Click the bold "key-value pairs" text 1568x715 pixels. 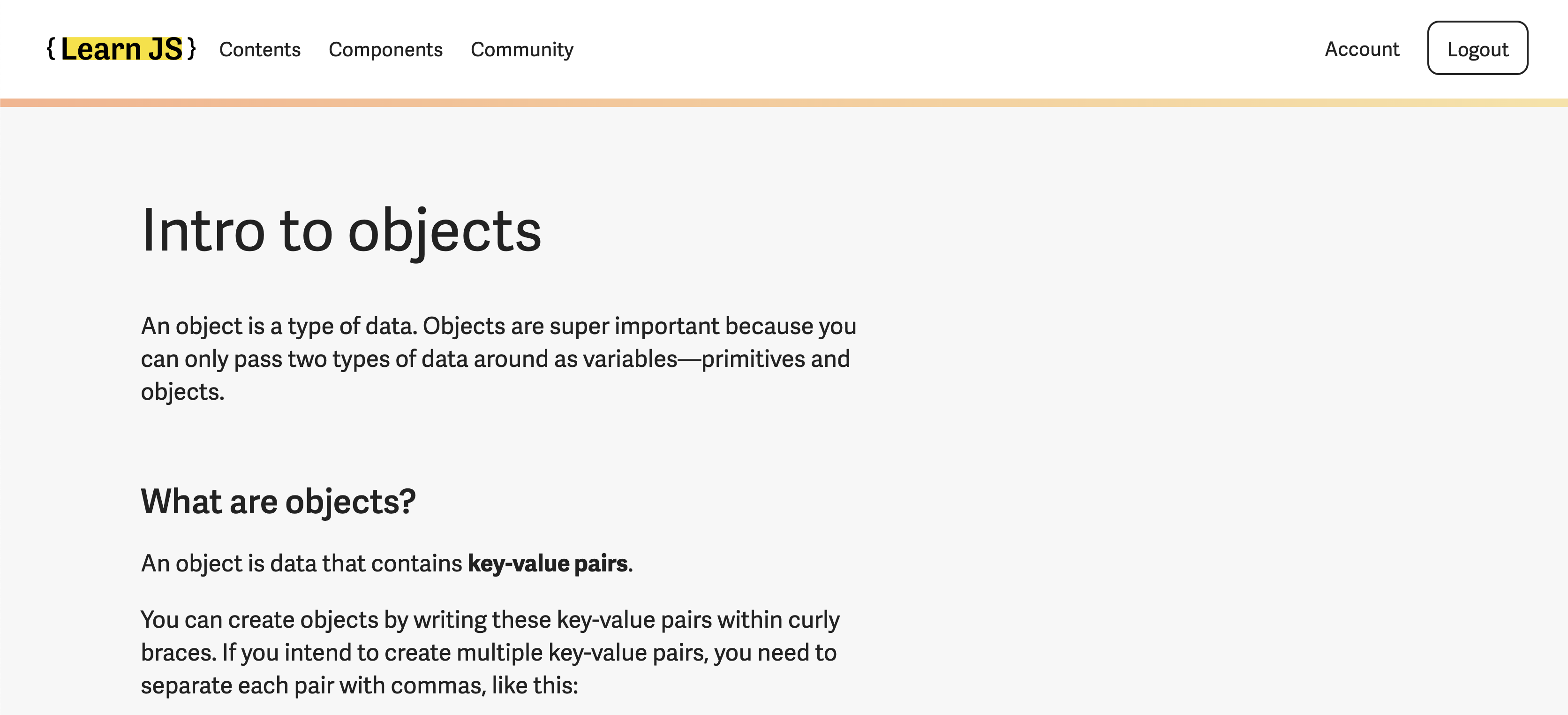pos(547,563)
